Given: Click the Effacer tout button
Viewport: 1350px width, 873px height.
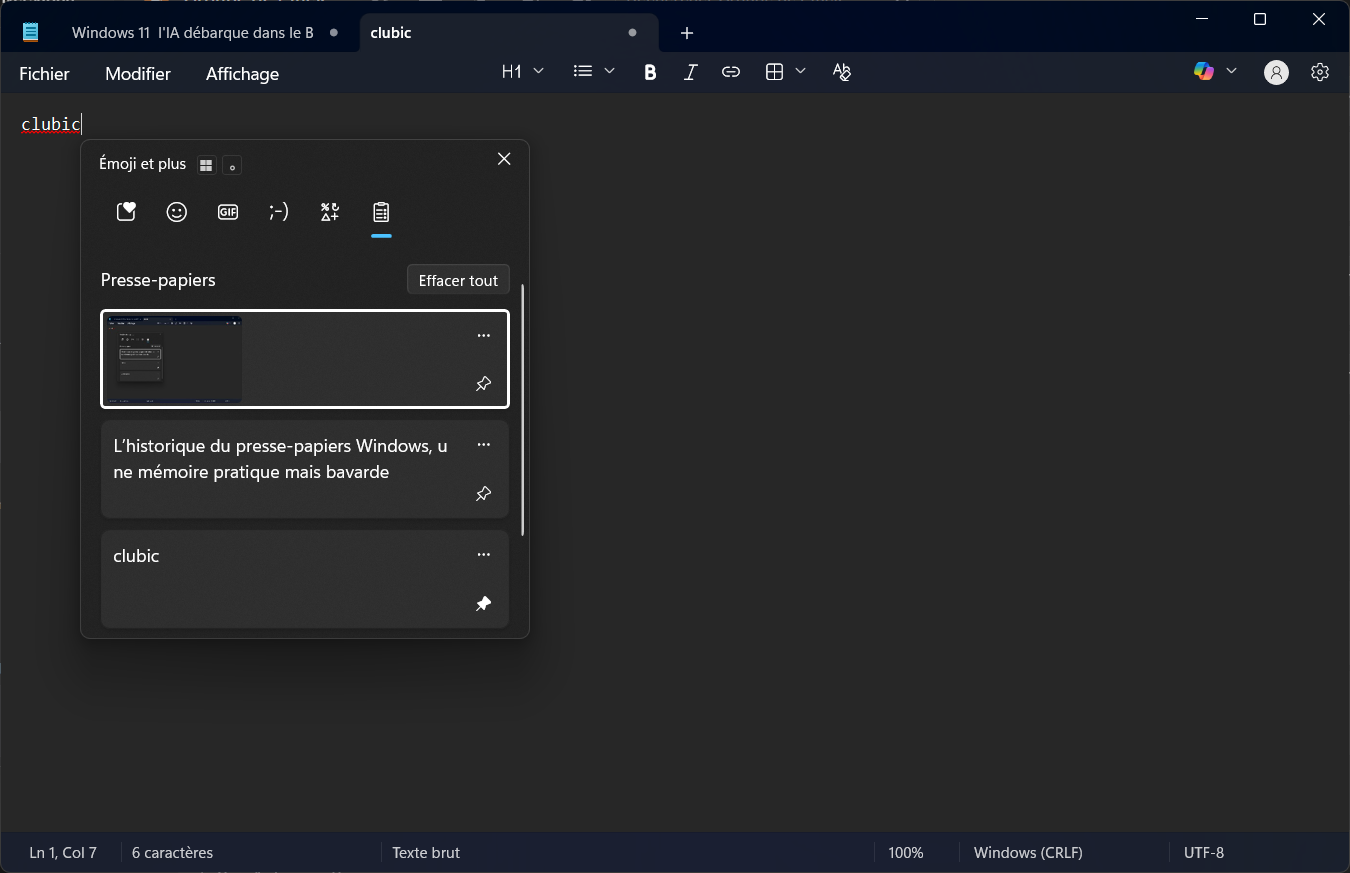Looking at the screenshot, I should point(458,280).
